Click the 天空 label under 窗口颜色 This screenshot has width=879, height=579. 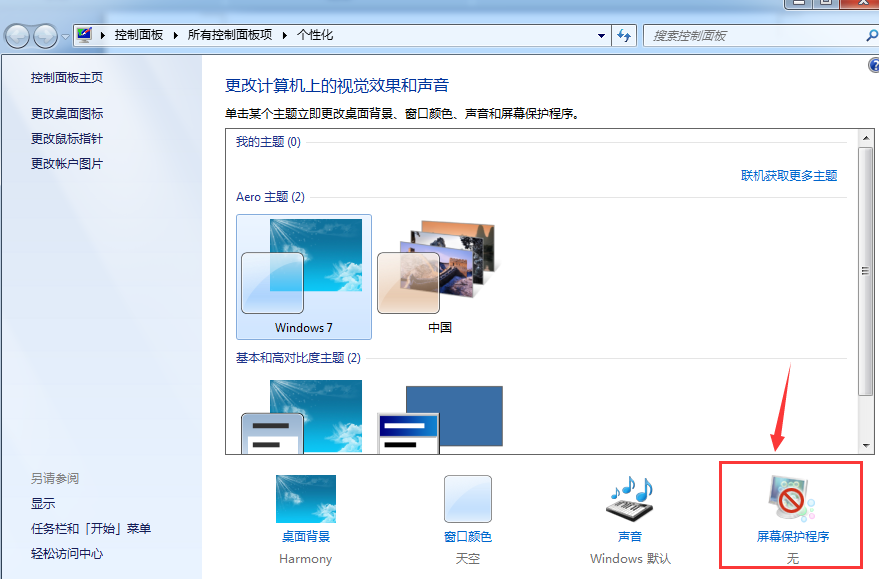pyautogui.click(x=468, y=559)
